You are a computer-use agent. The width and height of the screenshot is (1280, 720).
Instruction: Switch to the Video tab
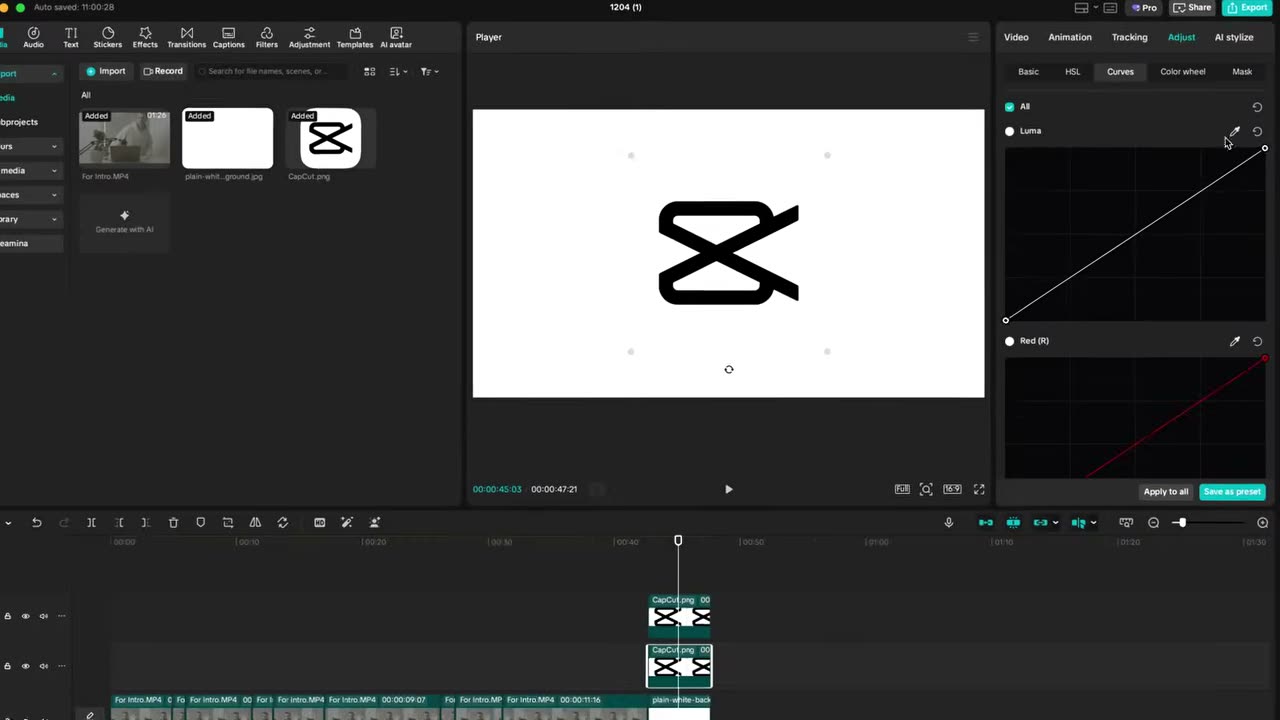(x=1016, y=37)
